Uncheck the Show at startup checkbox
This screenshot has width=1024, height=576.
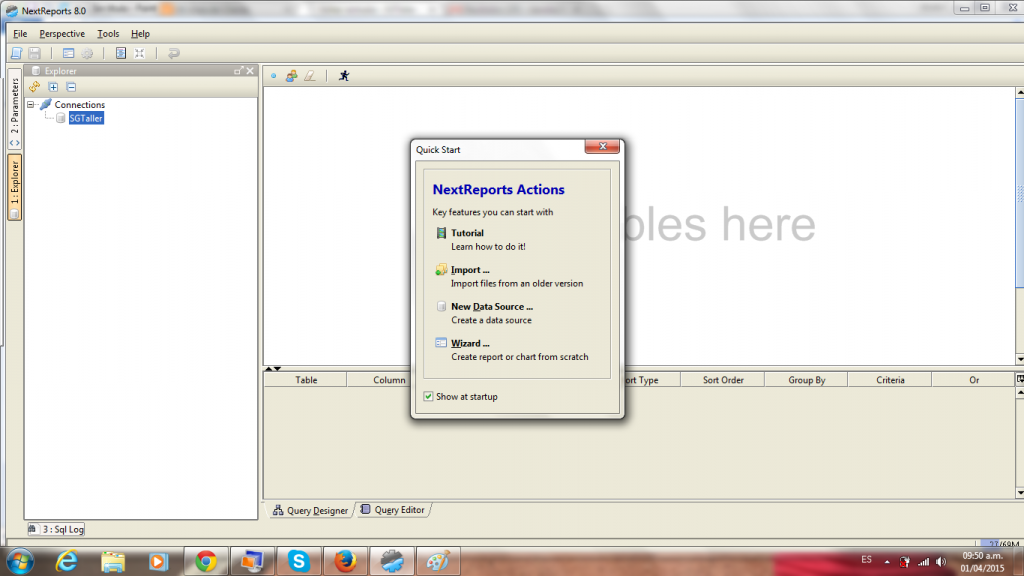click(429, 397)
